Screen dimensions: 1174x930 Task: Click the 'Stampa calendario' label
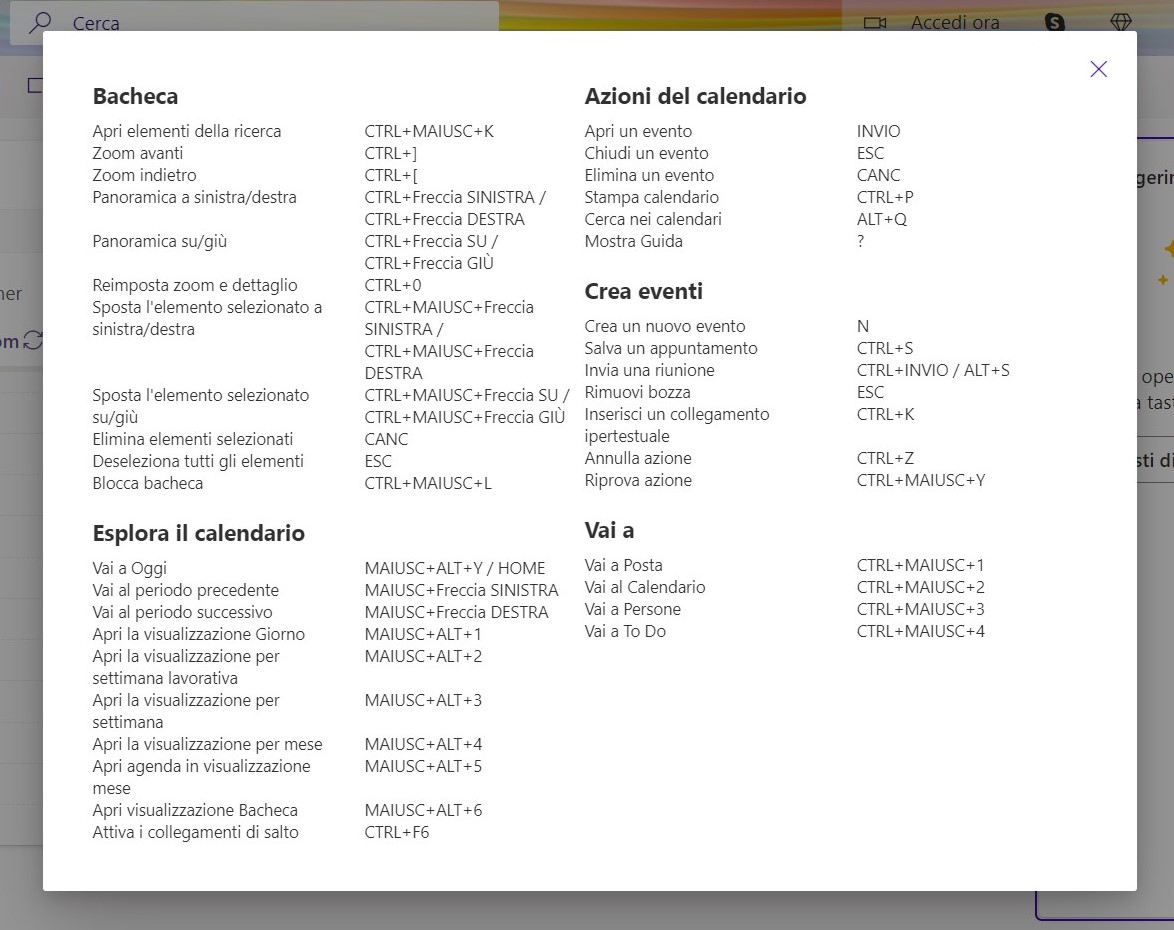click(651, 197)
